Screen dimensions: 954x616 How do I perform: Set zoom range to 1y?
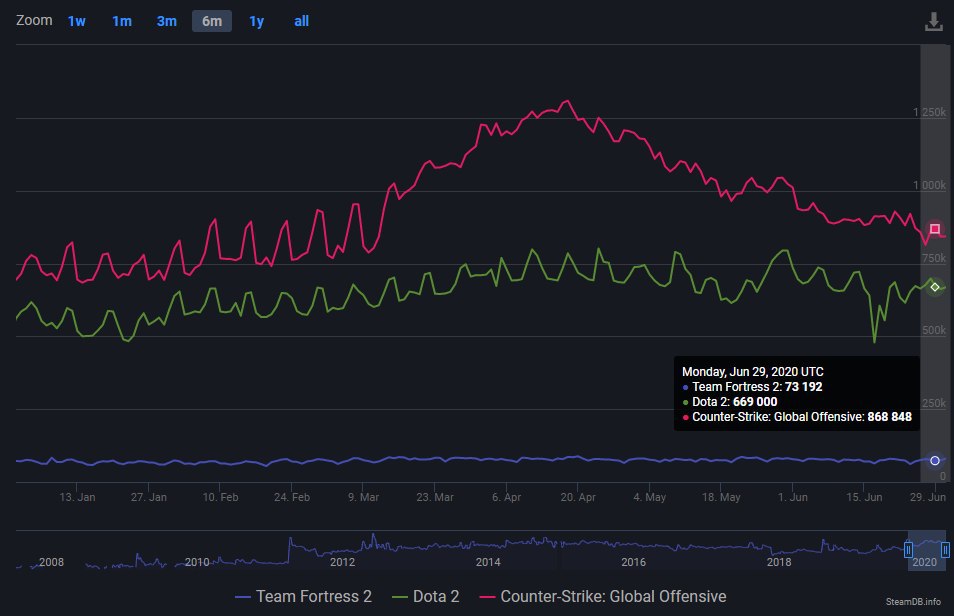coord(257,21)
